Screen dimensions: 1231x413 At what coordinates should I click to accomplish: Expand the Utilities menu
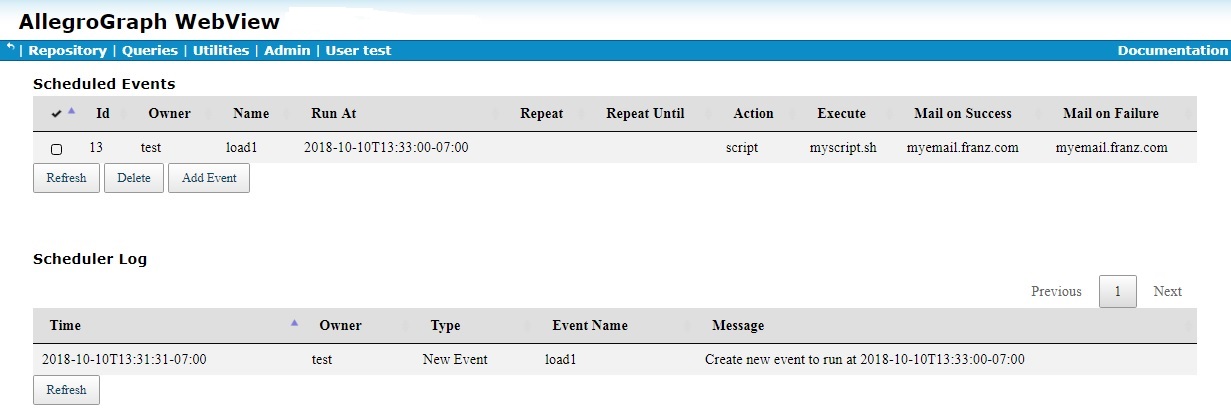pyautogui.click(x=220, y=50)
